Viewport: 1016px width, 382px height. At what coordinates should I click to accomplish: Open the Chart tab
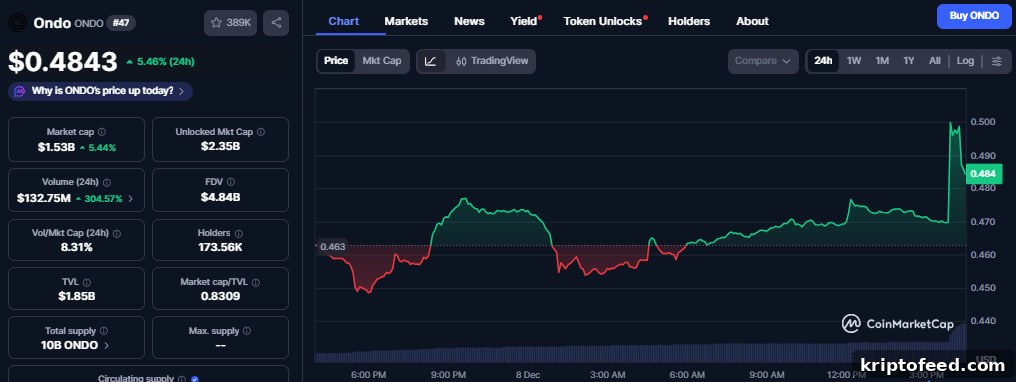[343, 21]
